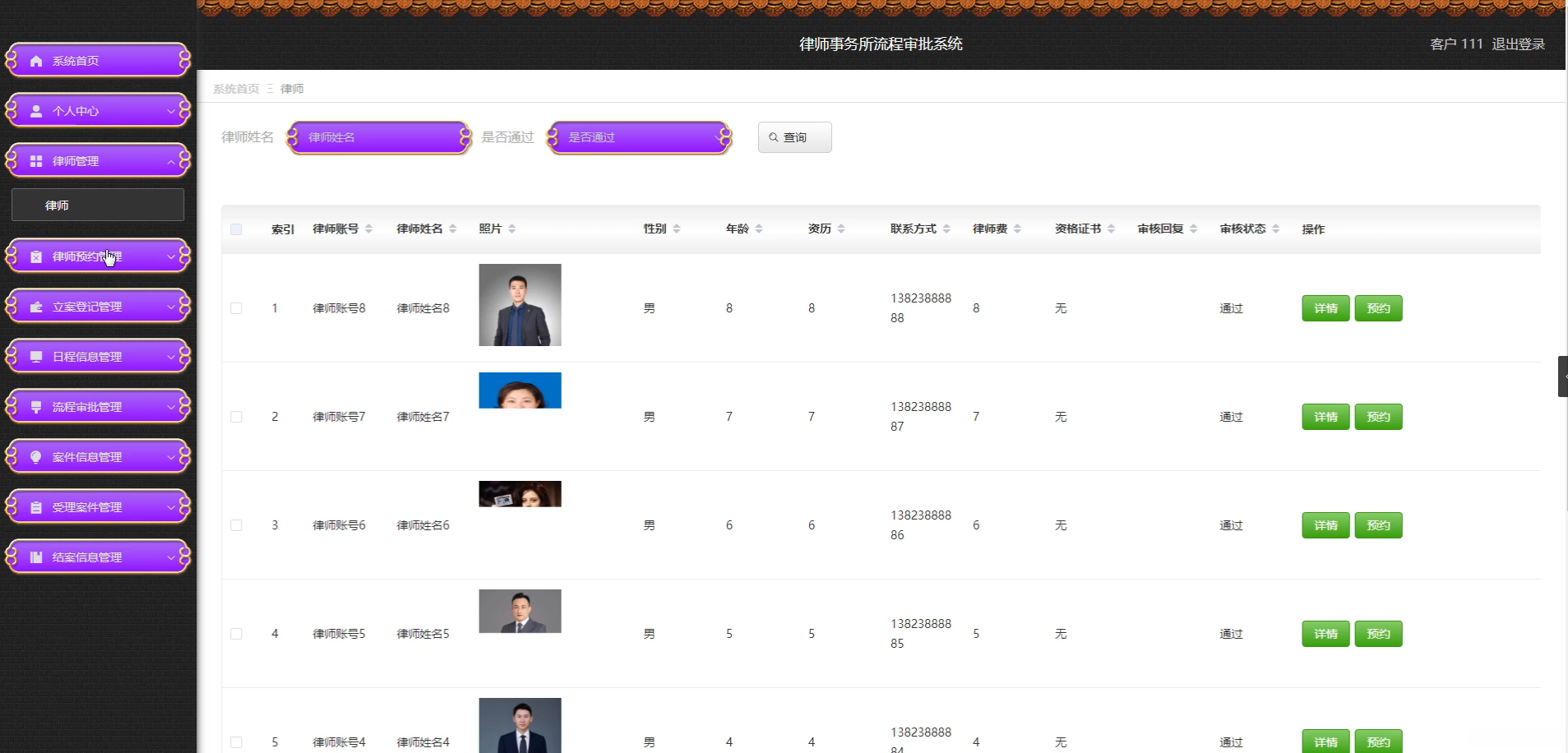Viewport: 1568px width, 753px height.
Task: Click 预约 for 律师姓名8
Action: click(x=1378, y=308)
